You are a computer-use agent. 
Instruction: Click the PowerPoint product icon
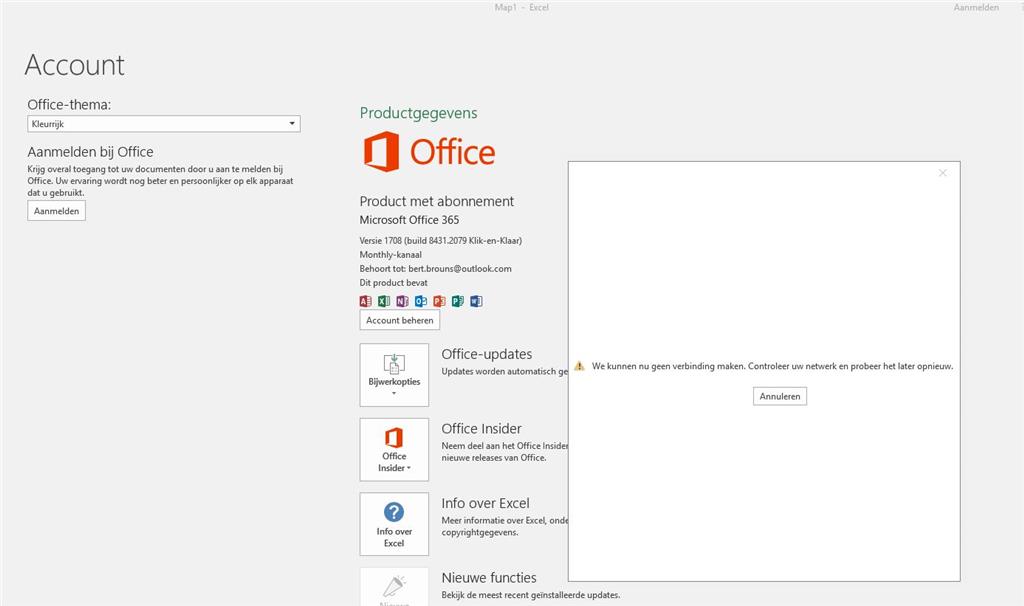(440, 301)
